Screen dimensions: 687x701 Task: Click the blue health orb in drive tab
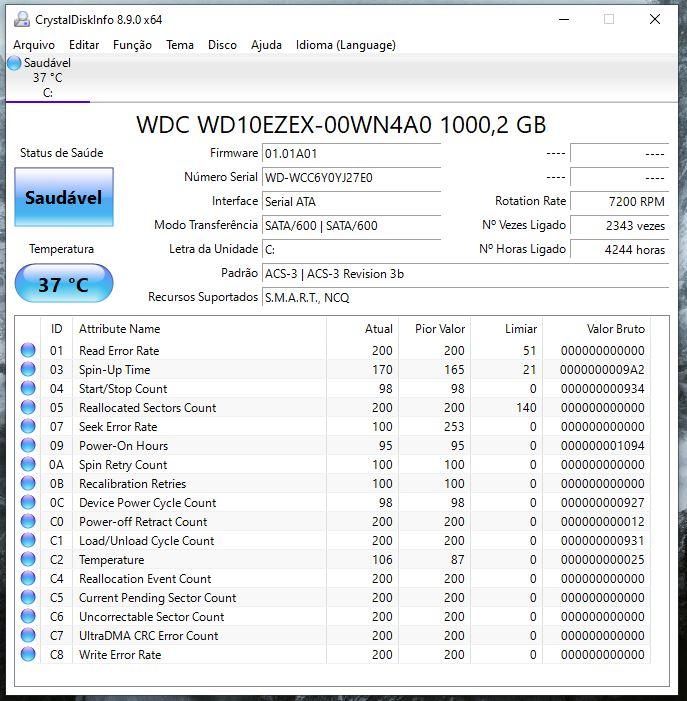[14, 63]
